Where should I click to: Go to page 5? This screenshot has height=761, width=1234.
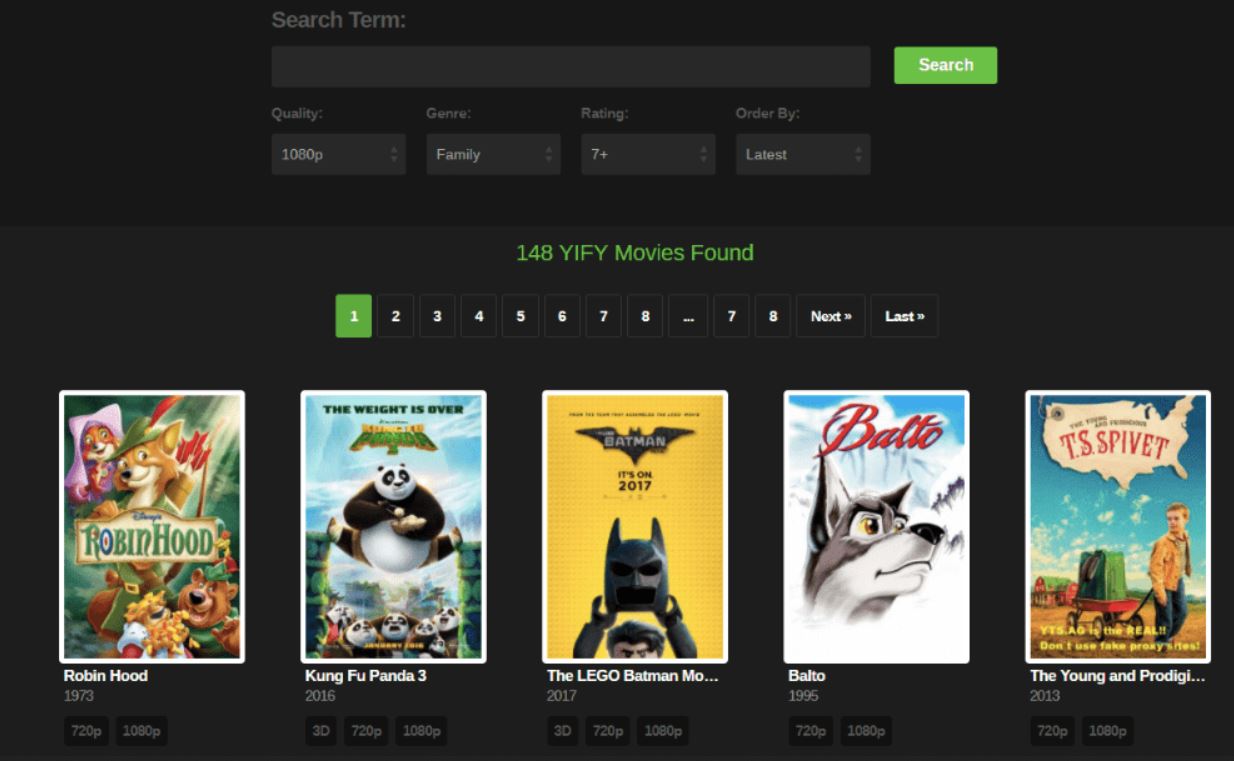pos(520,316)
